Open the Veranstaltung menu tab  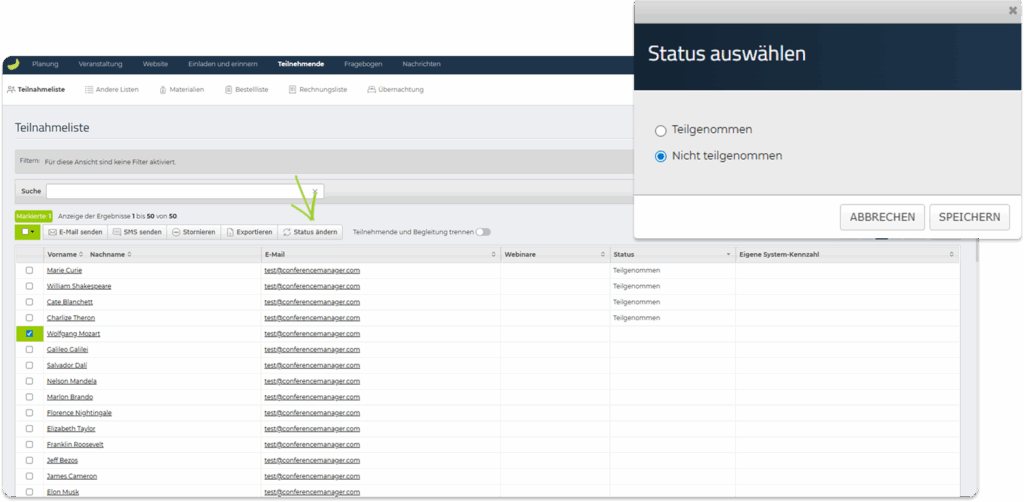click(x=100, y=64)
